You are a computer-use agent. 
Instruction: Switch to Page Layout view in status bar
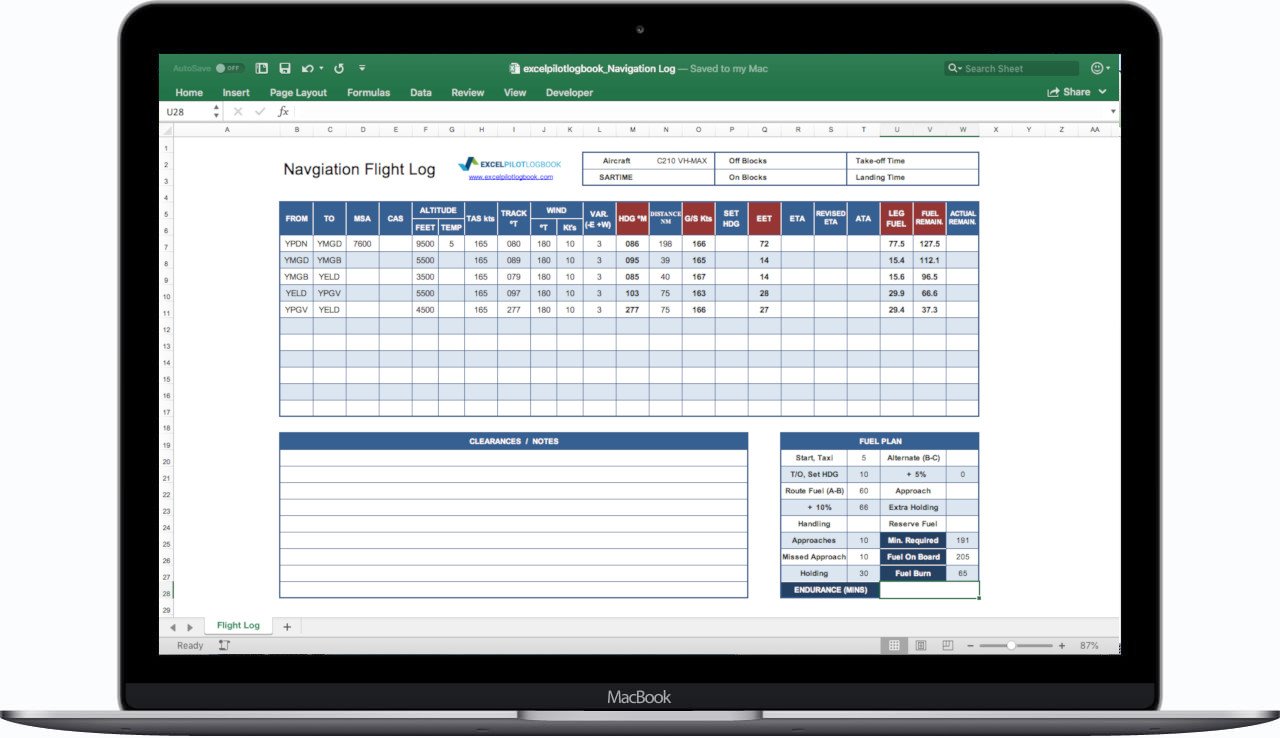921,646
